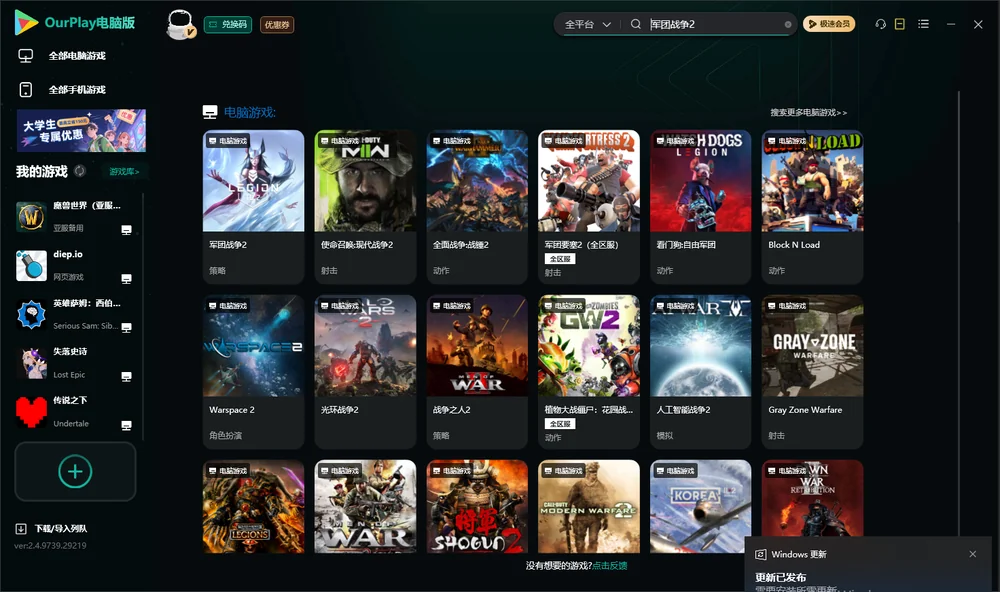Clear the search field text
This screenshot has width=1000, height=592.
tap(788, 25)
